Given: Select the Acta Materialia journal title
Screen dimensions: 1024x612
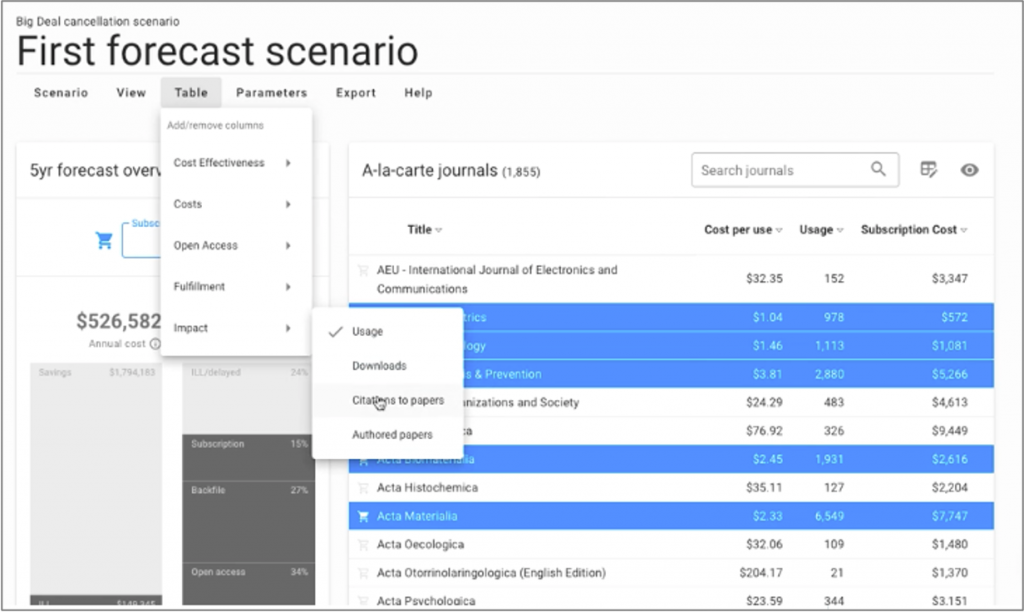Looking at the screenshot, I should (417, 516).
